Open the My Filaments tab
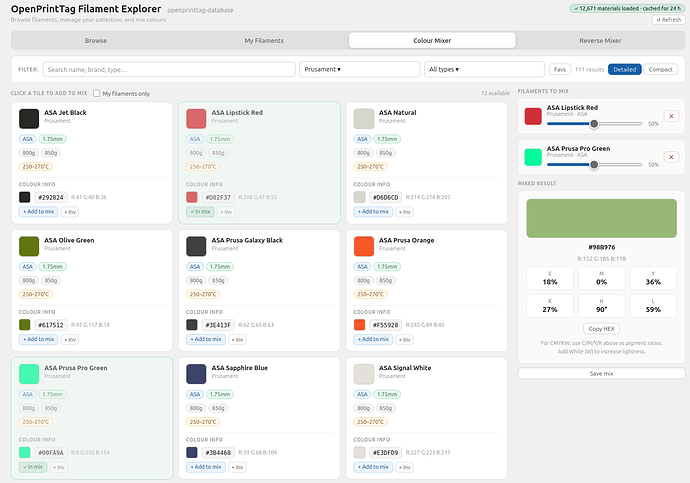690x483 pixels. click(264, 40)
